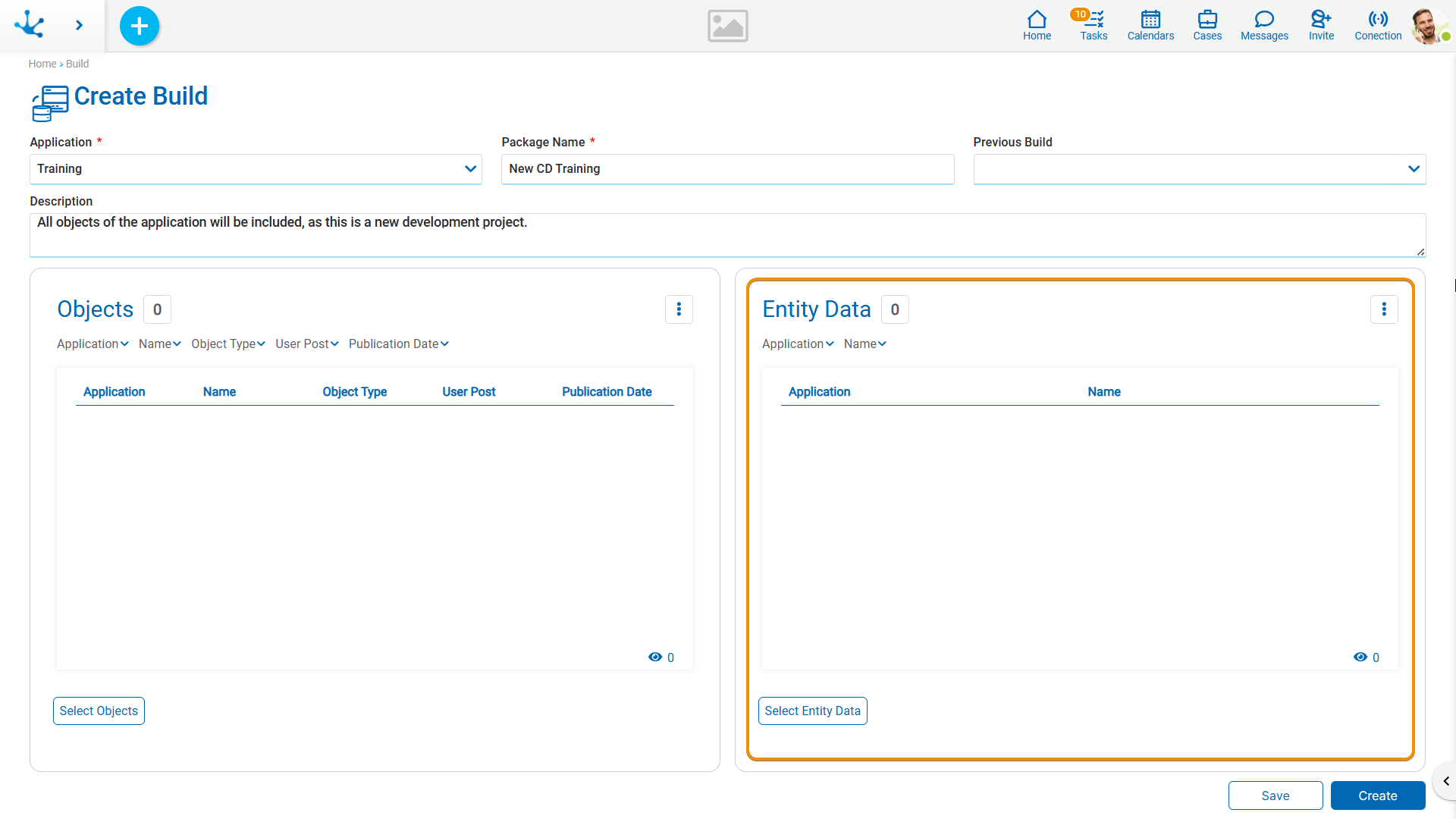
Task: Open the Objects panel three-dot menu
Action: pyautogui.click(x=679, y=309)
